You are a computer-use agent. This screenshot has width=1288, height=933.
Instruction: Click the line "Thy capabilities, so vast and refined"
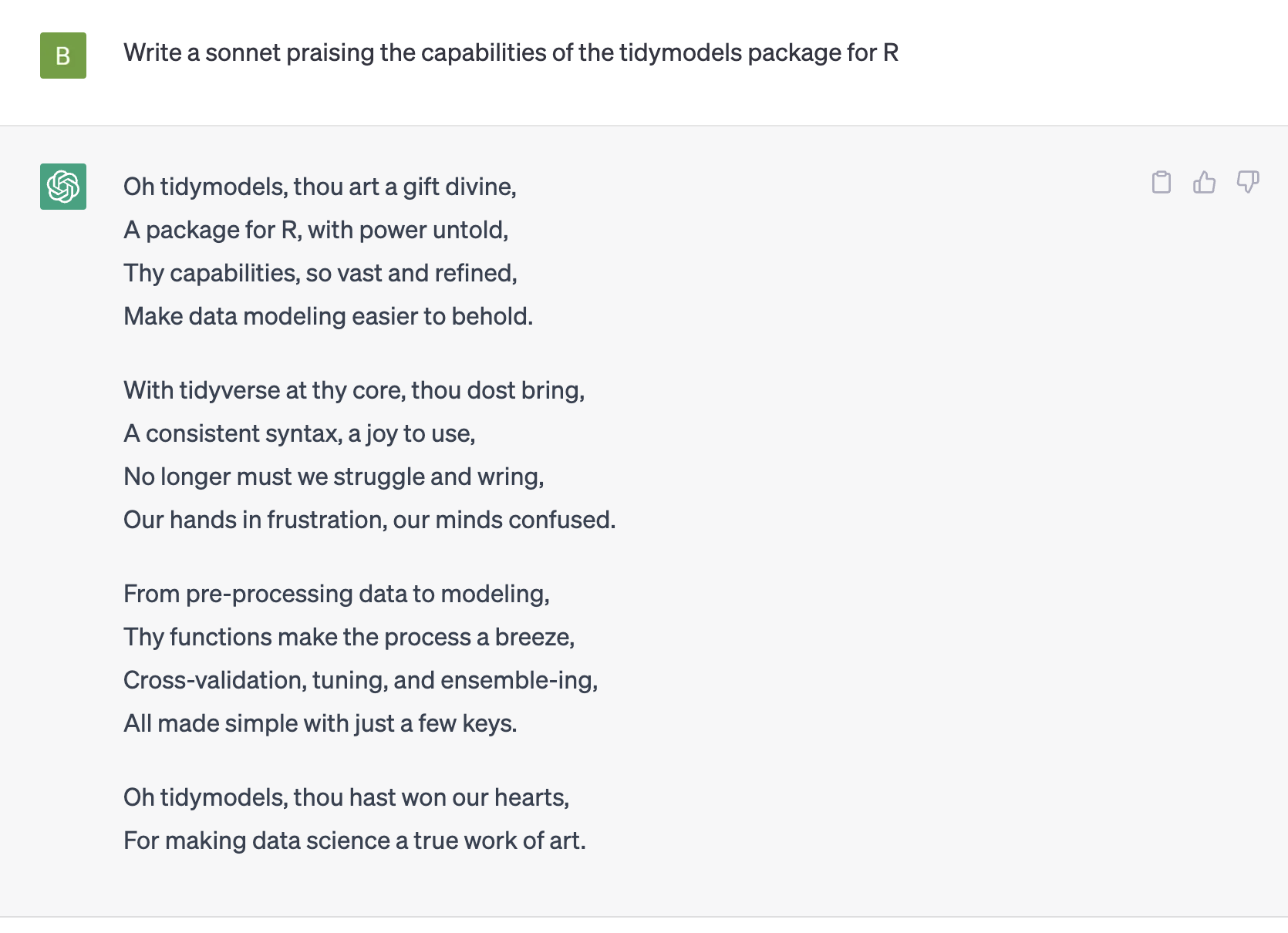(320, 273)
